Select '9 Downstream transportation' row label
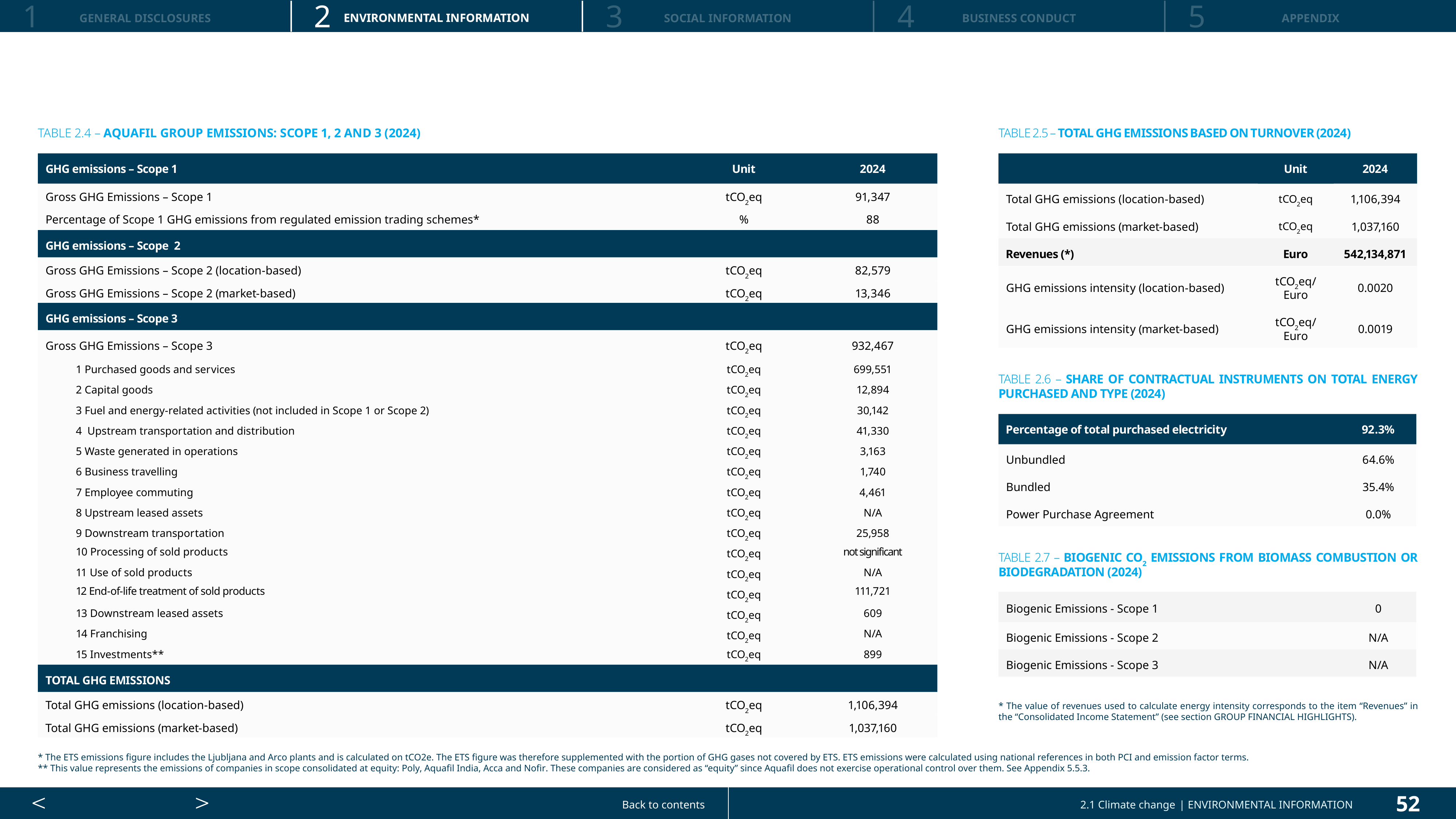This screenshot has height=819, width=1456. (x=150, y=533)
